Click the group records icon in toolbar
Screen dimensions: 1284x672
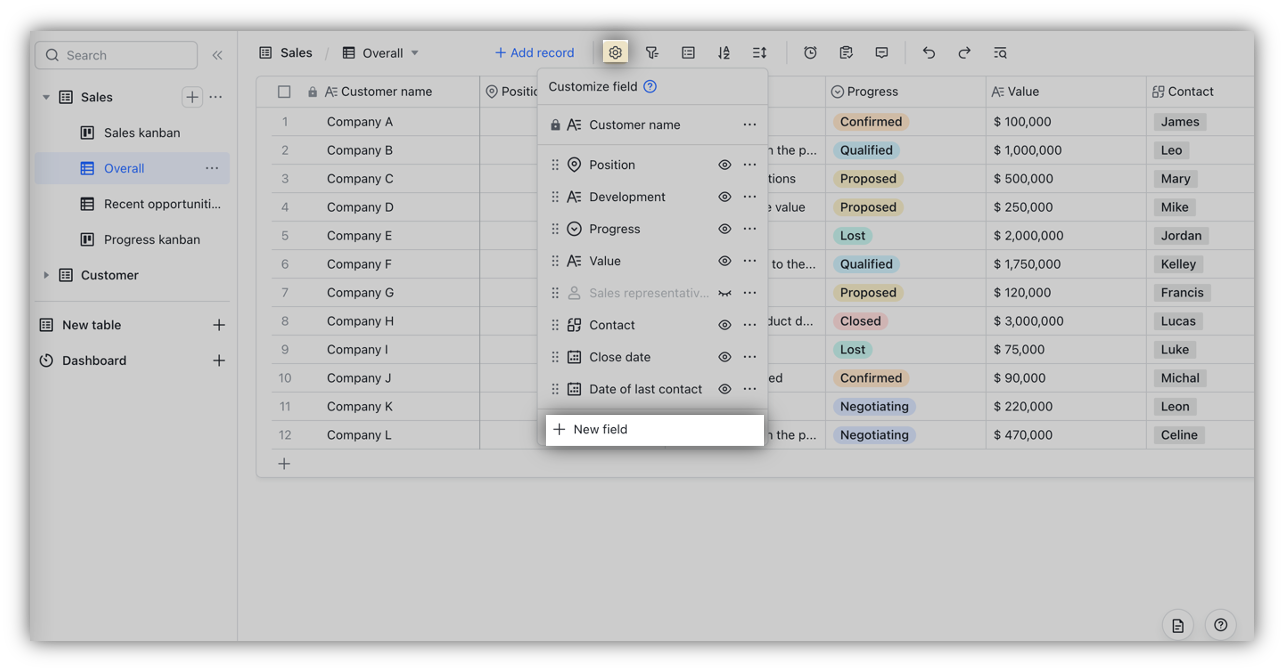click(688, 52)
